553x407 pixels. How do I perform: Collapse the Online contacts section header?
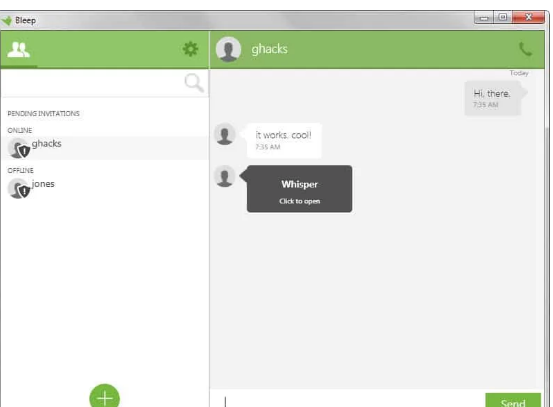[x=20, y=130]
